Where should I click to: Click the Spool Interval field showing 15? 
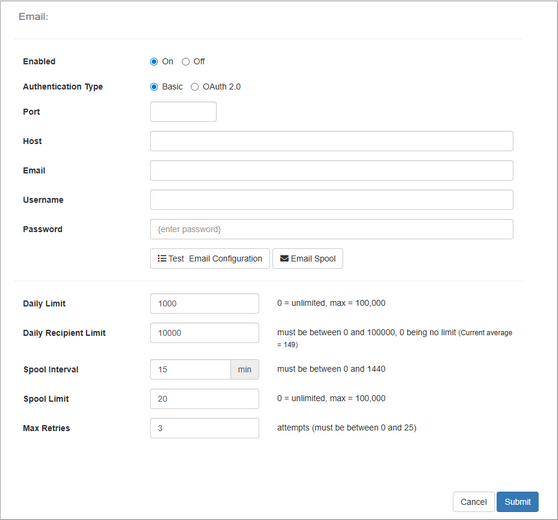190,369
